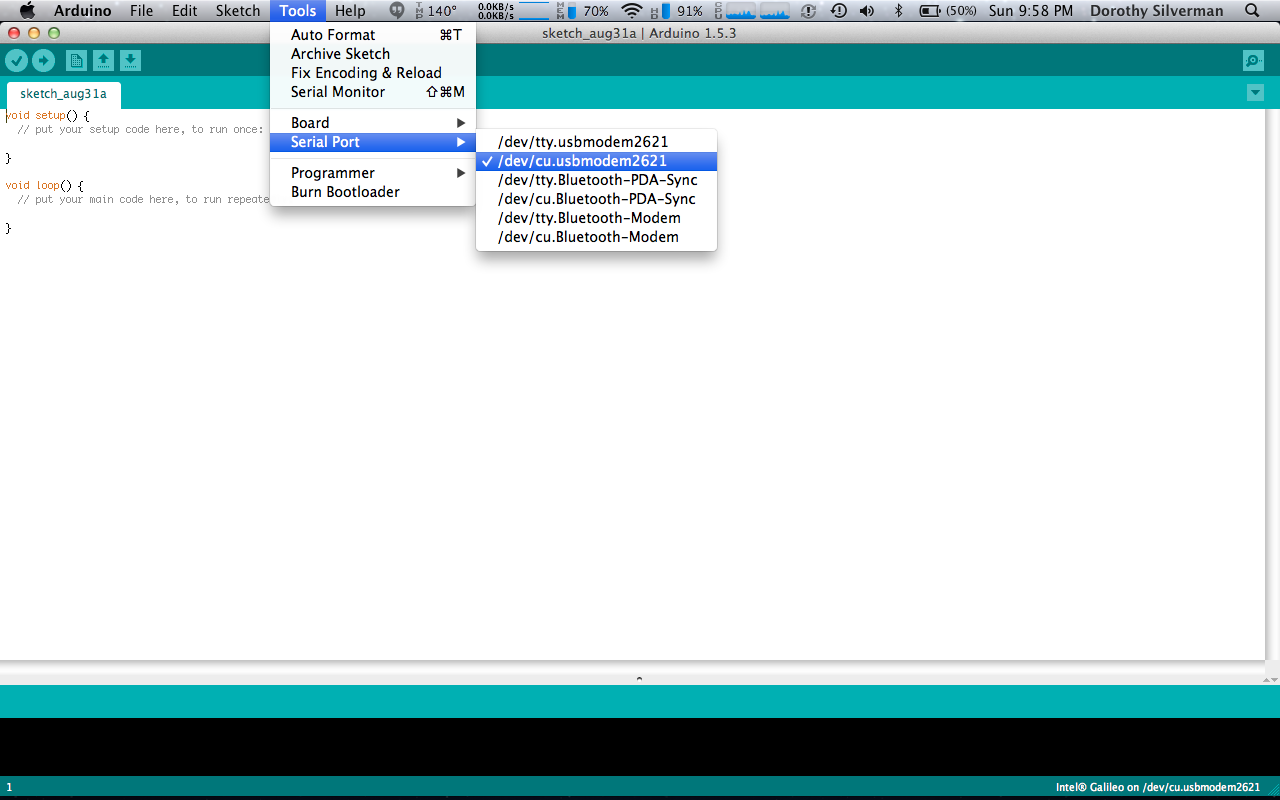This screenshot has height=800, width=1280.
Task: Expand the Serial Port submenu
Action: tap(372, 142)
